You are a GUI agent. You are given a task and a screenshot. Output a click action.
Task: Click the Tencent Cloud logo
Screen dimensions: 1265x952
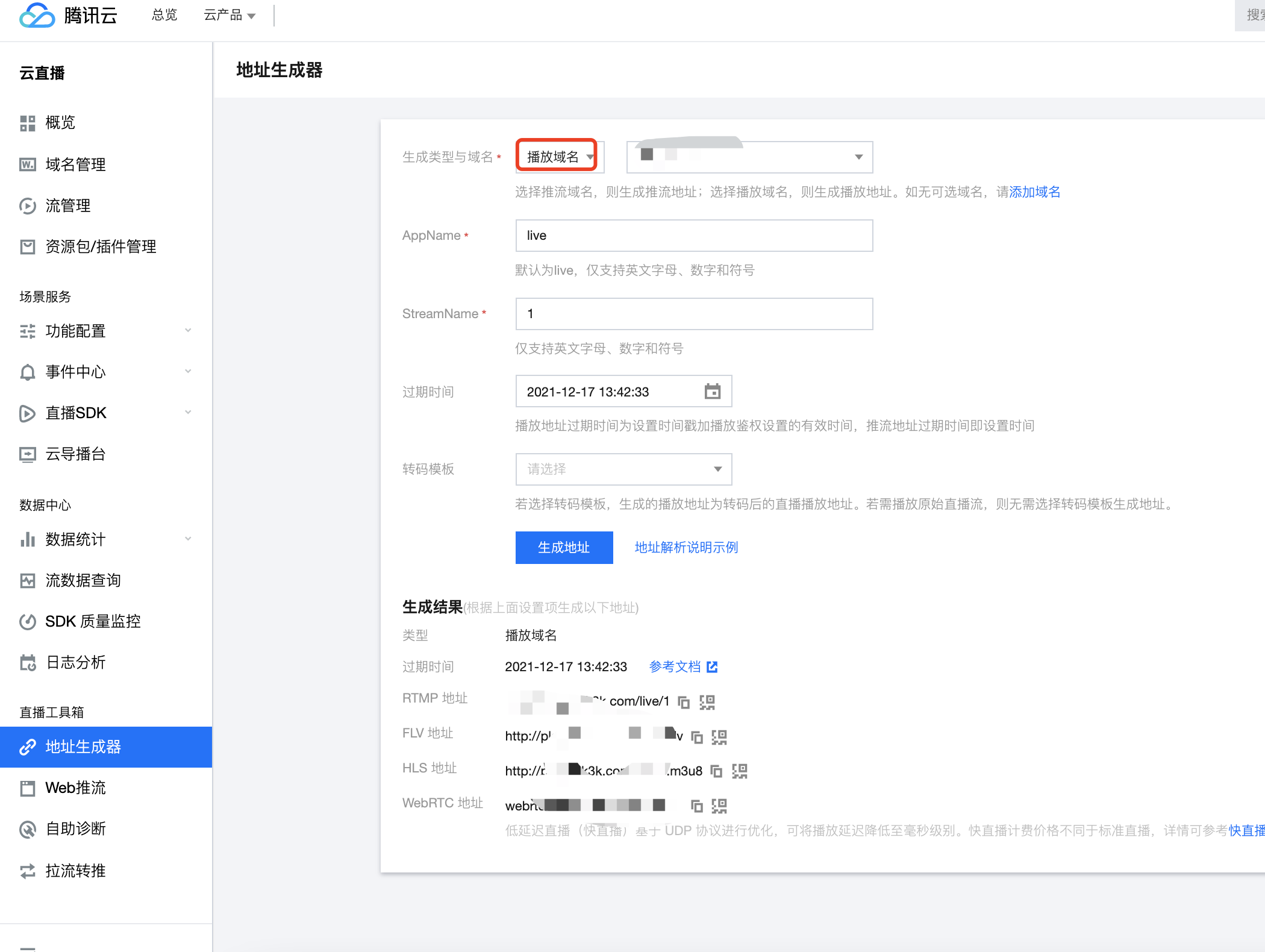[67, 15]
